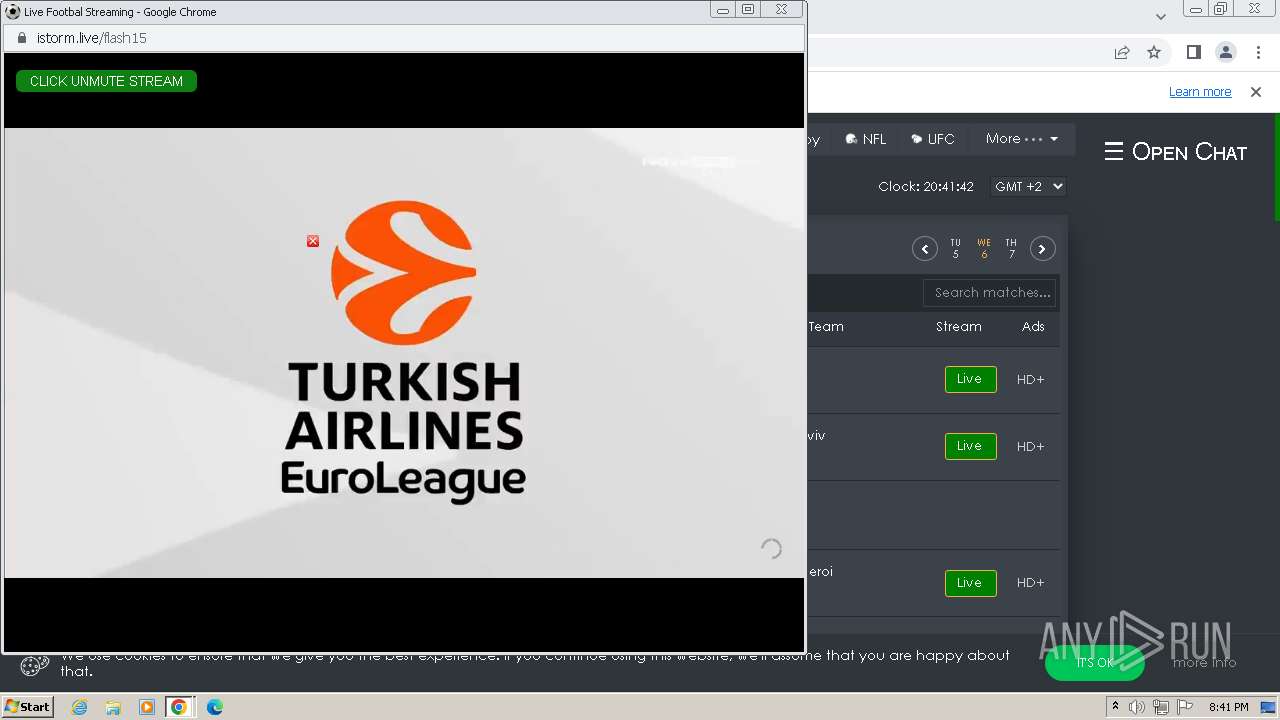Click HD+ in the eroi match row
The width and height of the screenshot is (1280, 720).
coord(1030,583)
